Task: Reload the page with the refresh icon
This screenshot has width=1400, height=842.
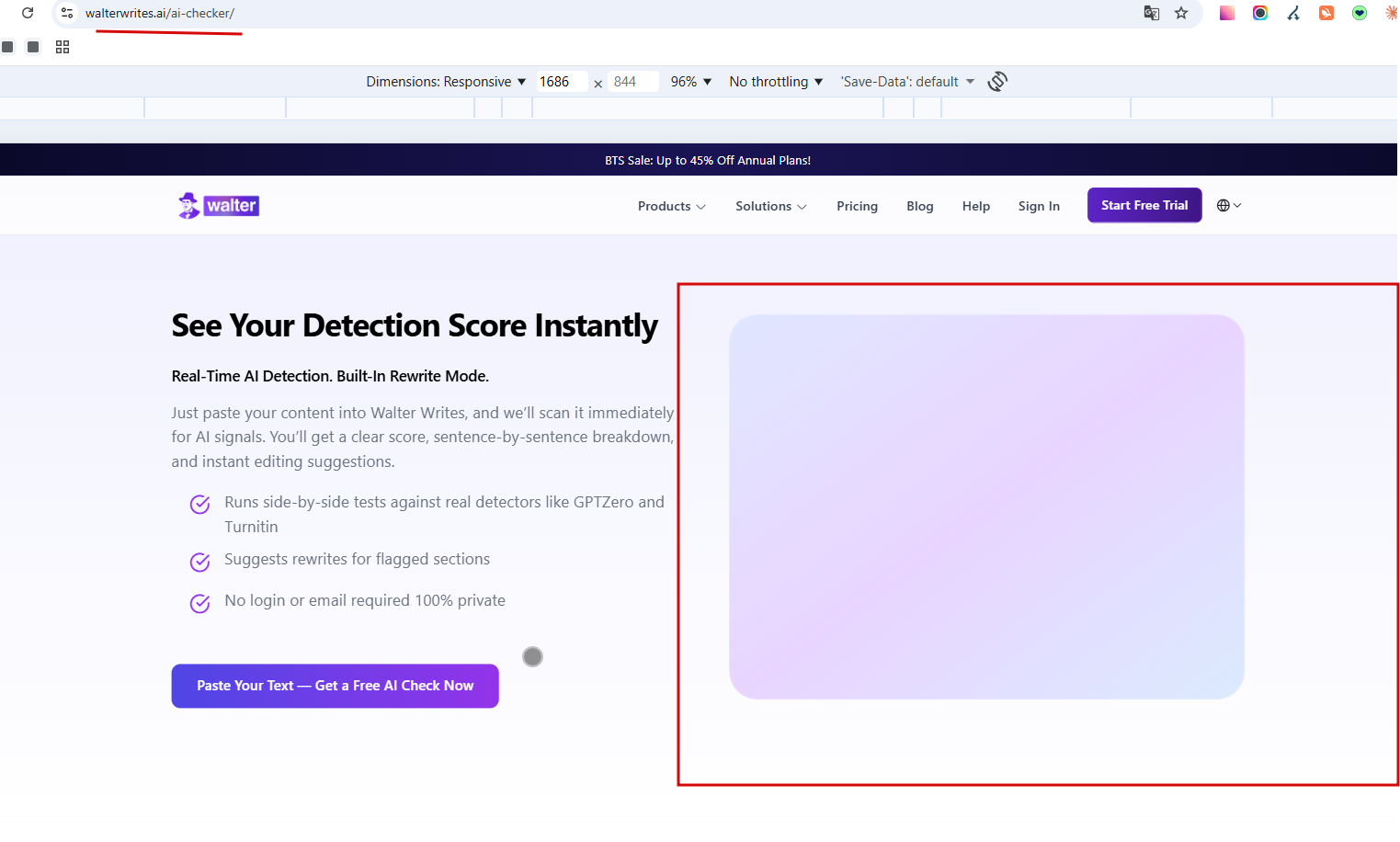Action: click(28, 13)
